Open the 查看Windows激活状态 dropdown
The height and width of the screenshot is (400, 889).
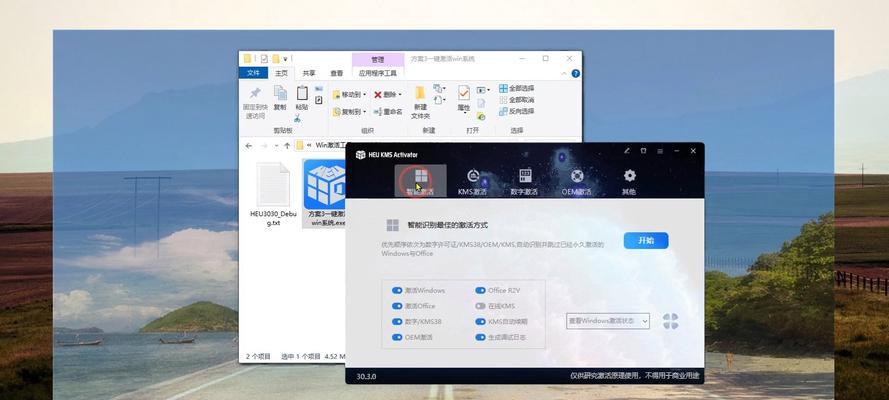point(608,321)
